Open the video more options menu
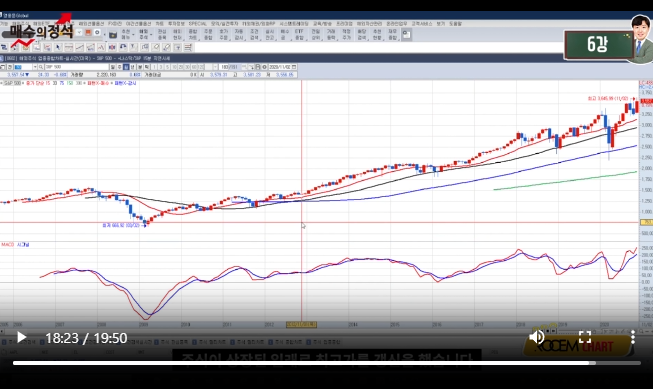This screenshot has height=389, width=653. [x=633, y=337]
